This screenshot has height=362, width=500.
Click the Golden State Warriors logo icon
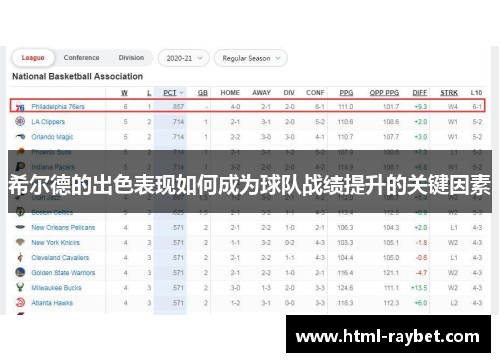click(x=20, y=272)
